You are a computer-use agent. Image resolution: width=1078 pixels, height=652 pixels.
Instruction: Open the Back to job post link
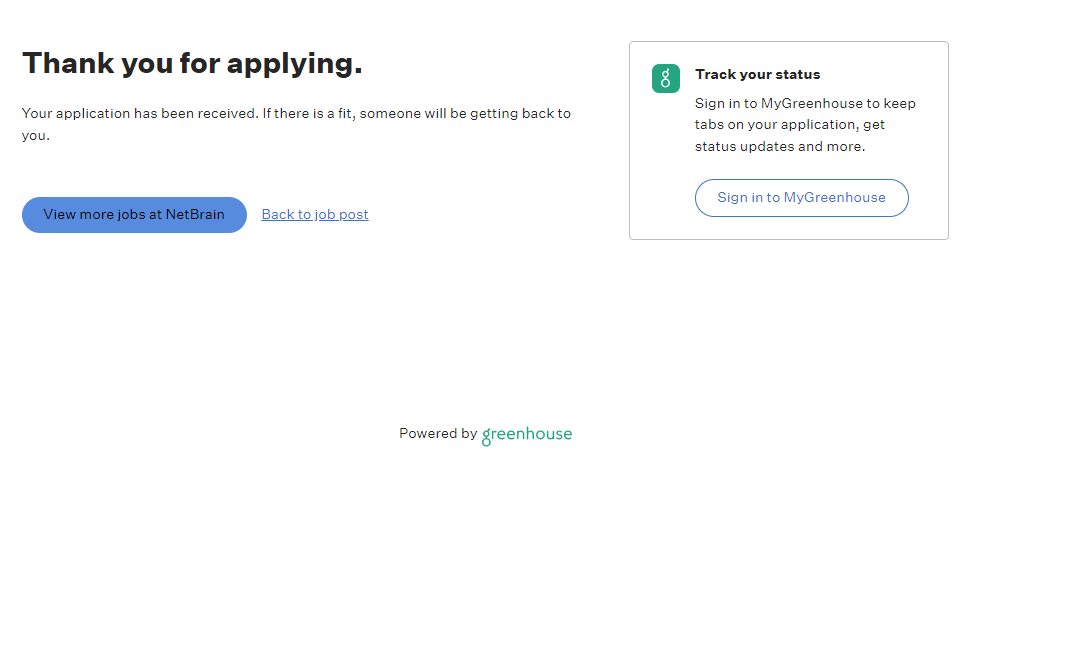[x=315, y=215]
